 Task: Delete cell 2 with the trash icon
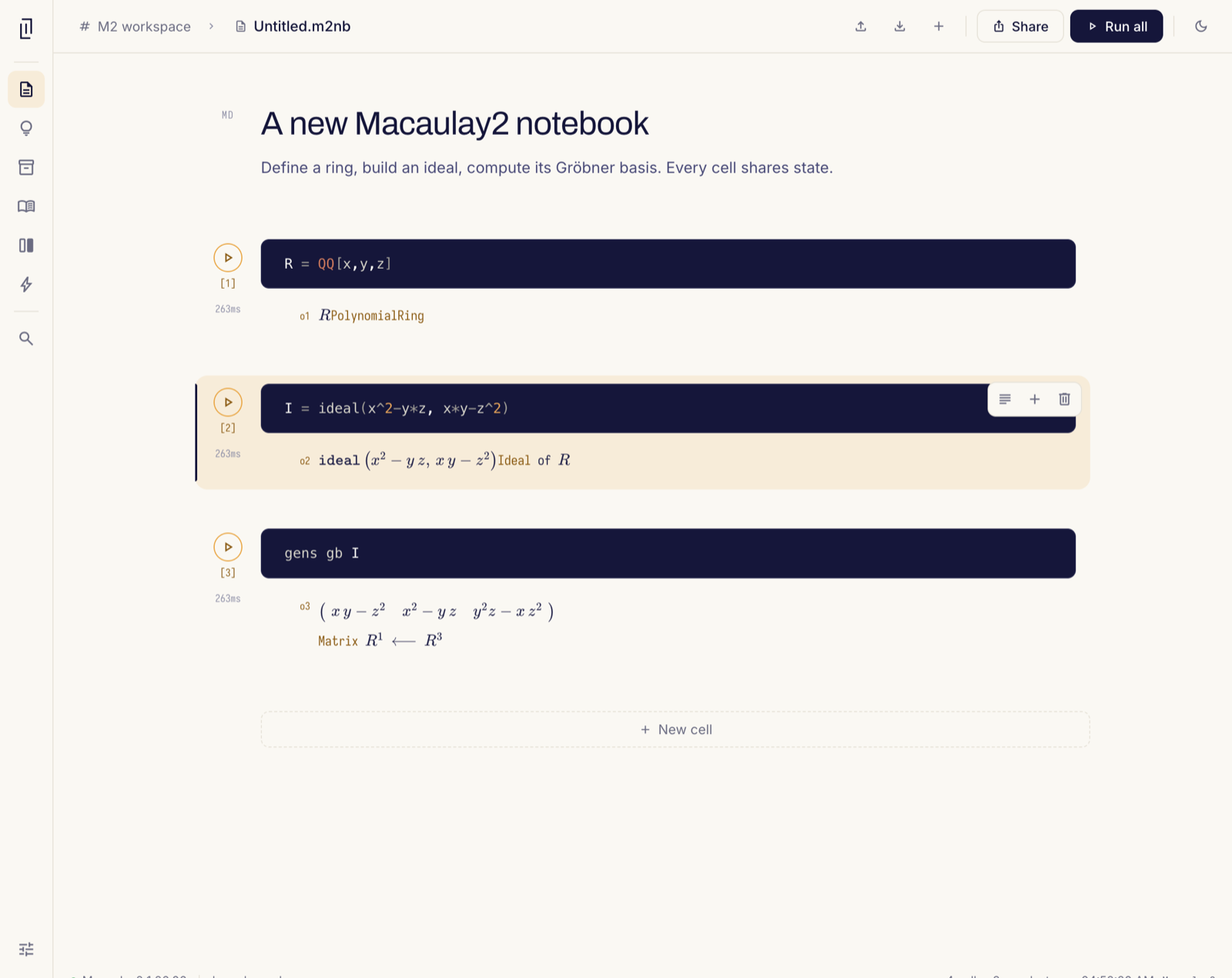coord(1064,399)
